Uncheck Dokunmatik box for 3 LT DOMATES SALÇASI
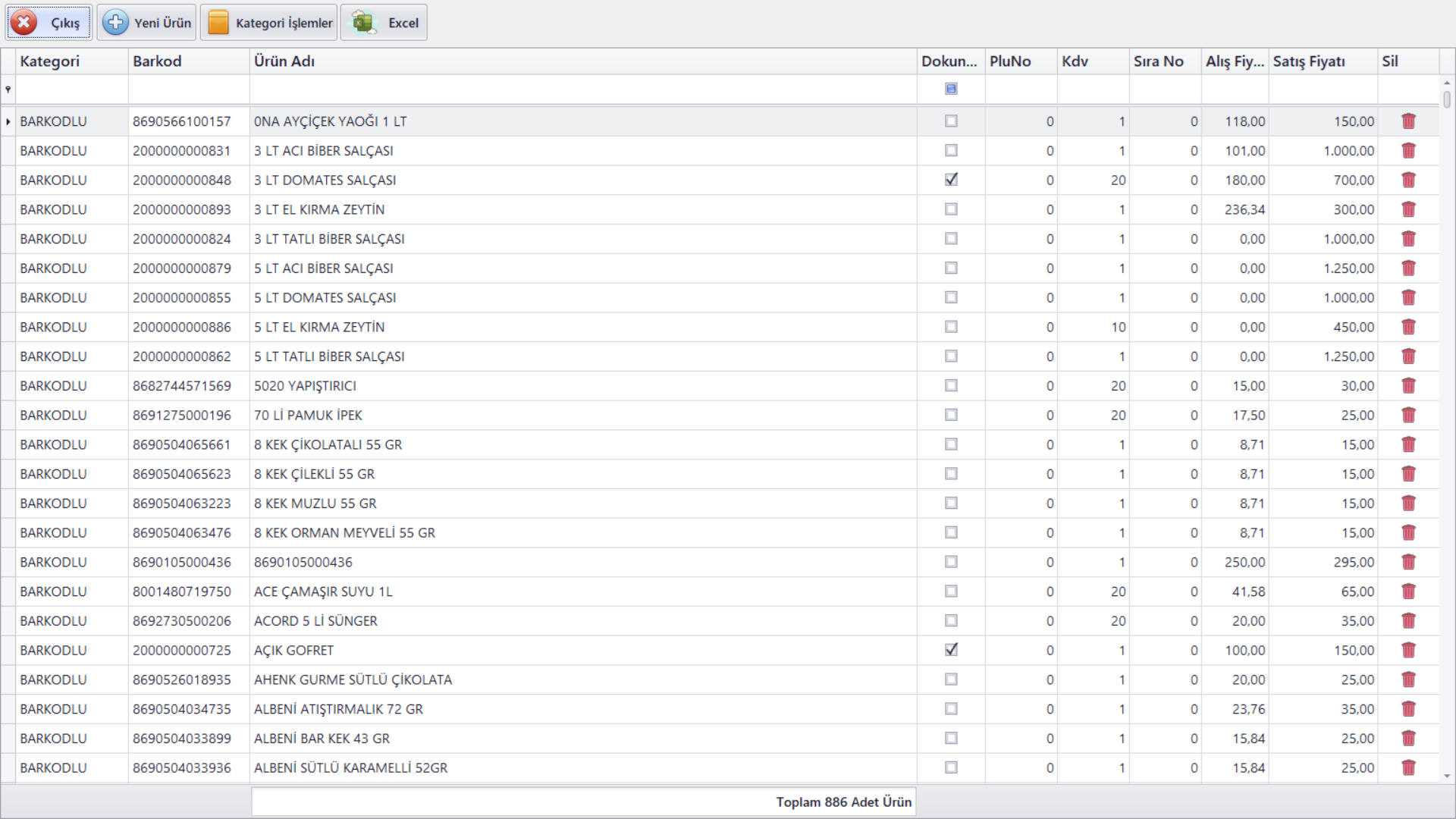 (x=951, y=180)
